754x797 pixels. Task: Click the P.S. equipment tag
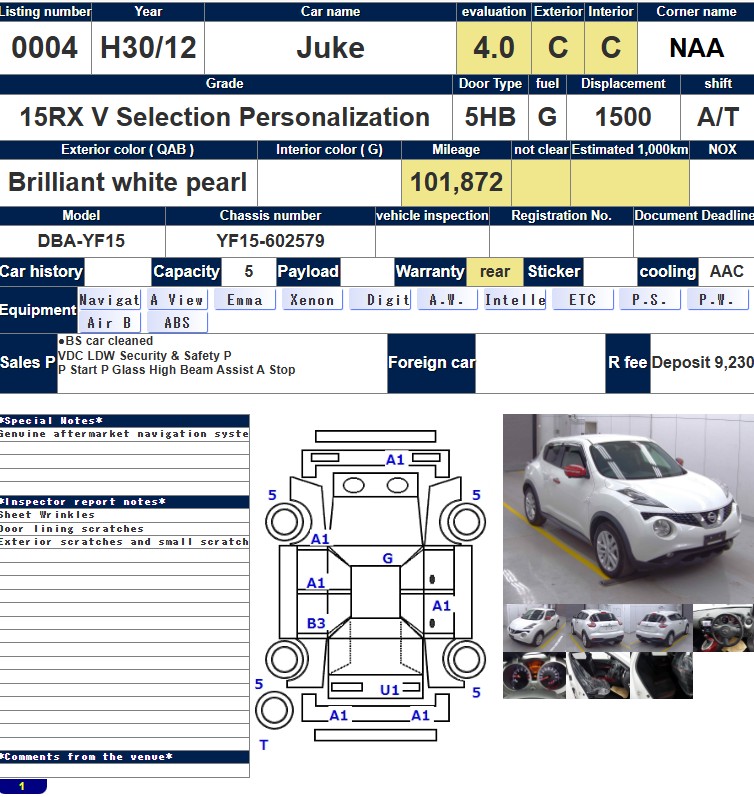650,300
